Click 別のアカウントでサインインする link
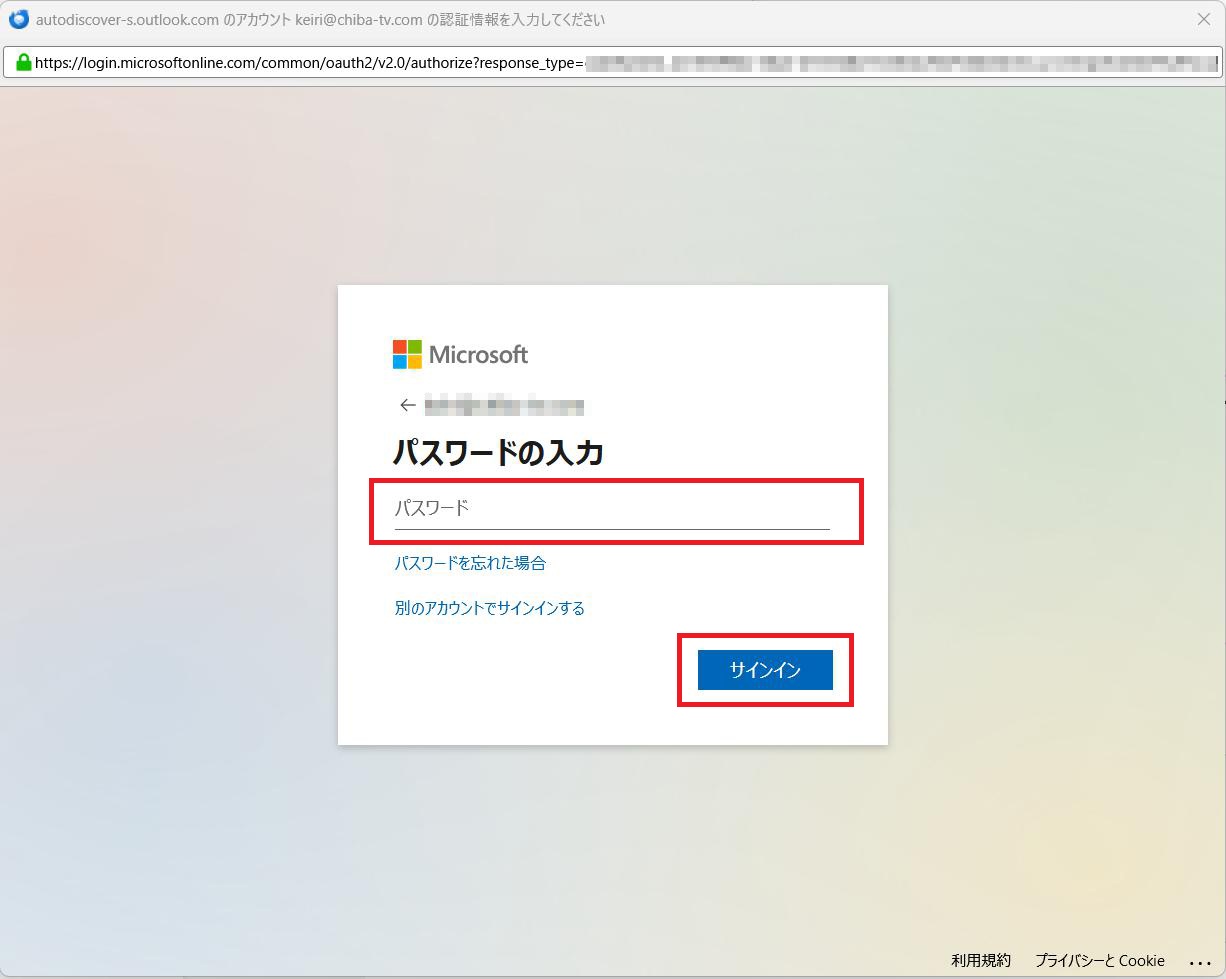1226x979 pixels. coord(489,607)
